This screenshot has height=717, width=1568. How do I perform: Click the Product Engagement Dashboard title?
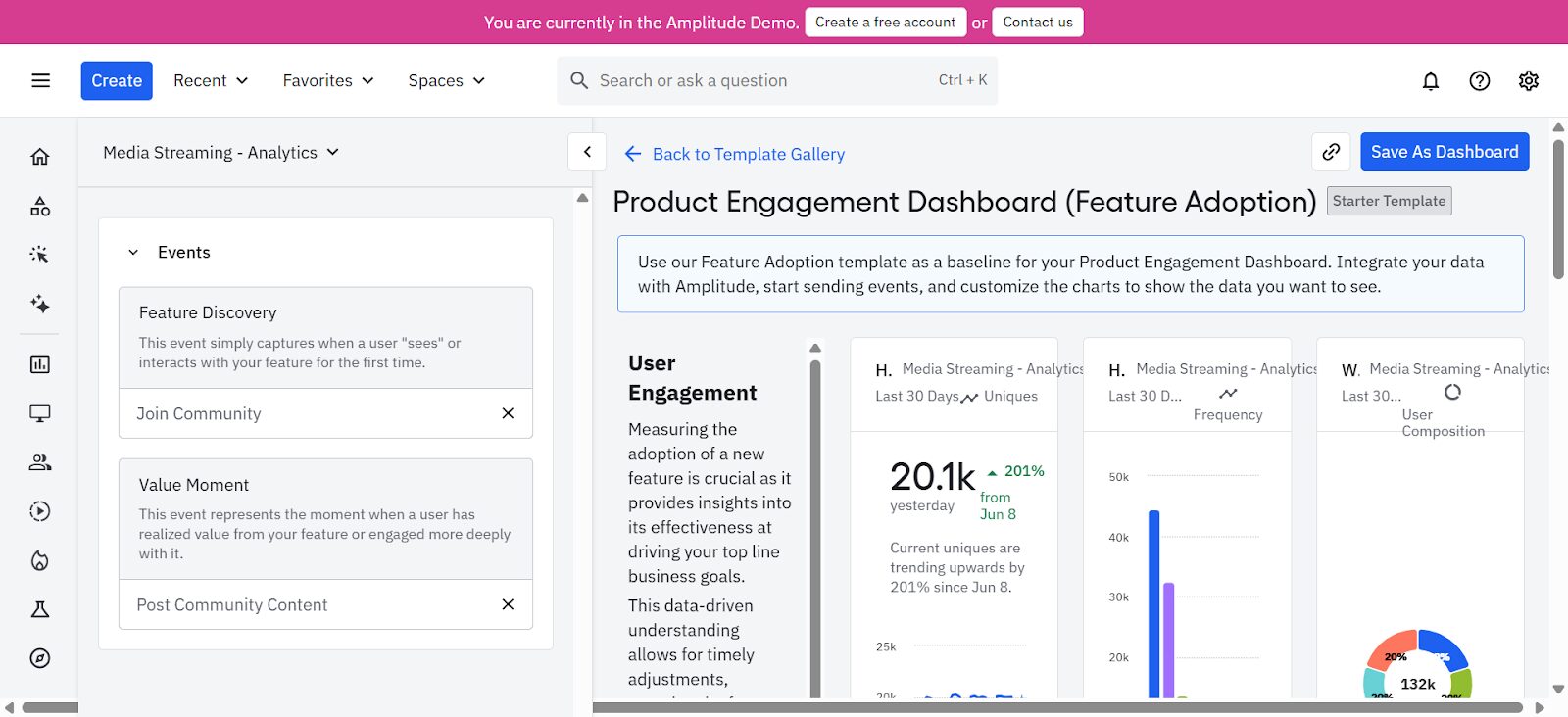click(964, 202)
